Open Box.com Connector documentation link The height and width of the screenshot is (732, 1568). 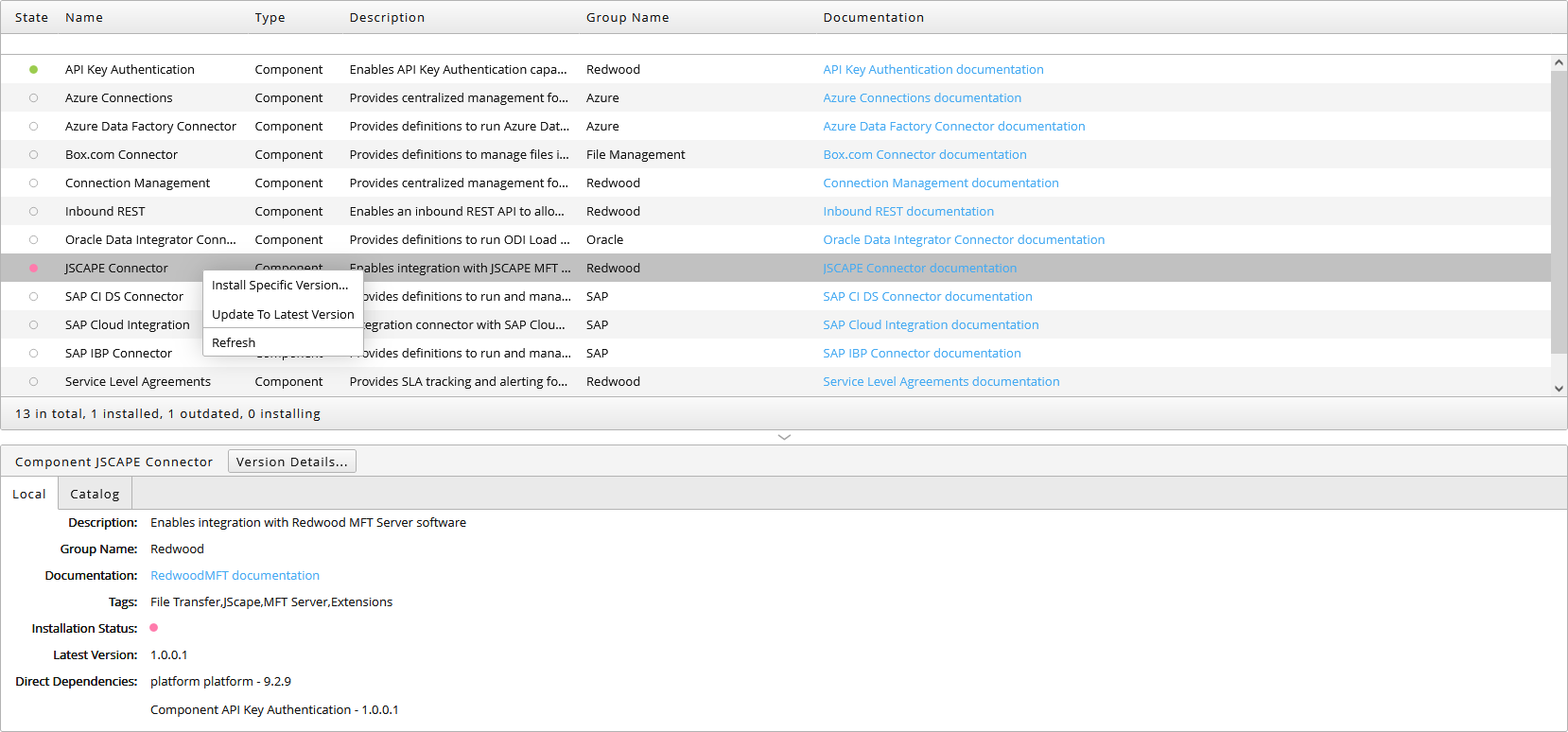pos(925,154)
